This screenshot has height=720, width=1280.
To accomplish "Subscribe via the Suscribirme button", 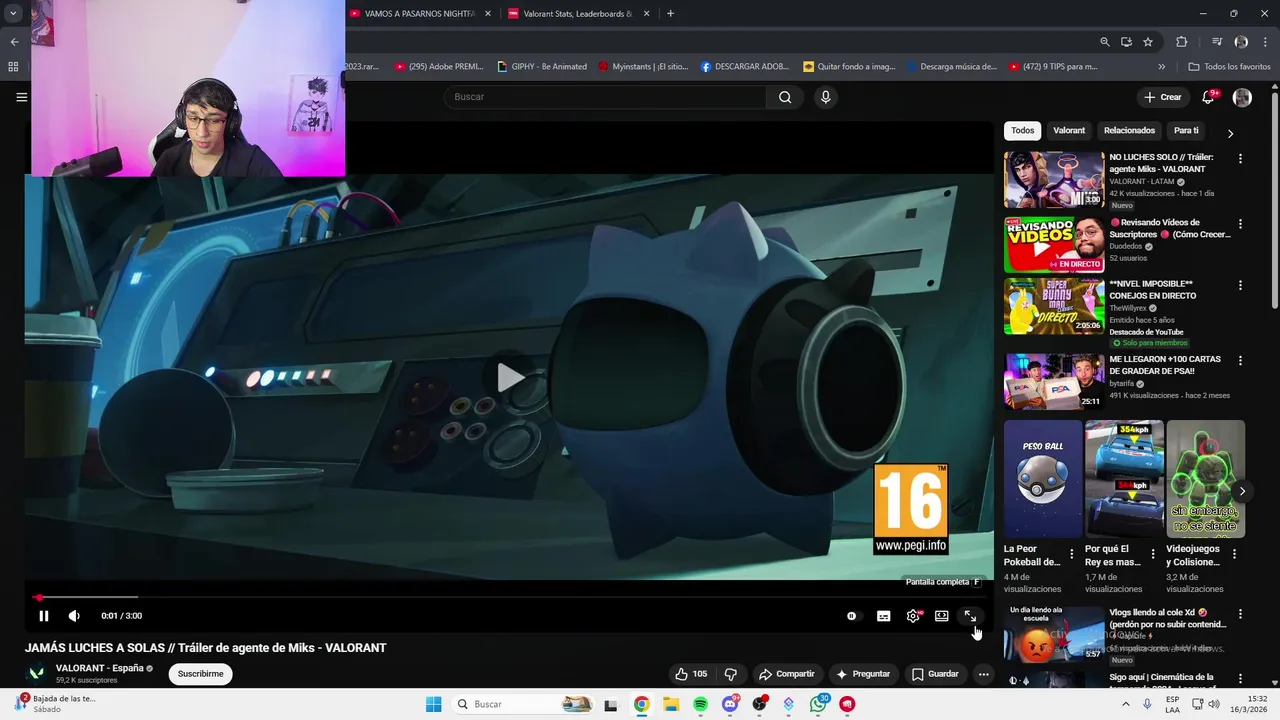I will [x=200, y=674].
